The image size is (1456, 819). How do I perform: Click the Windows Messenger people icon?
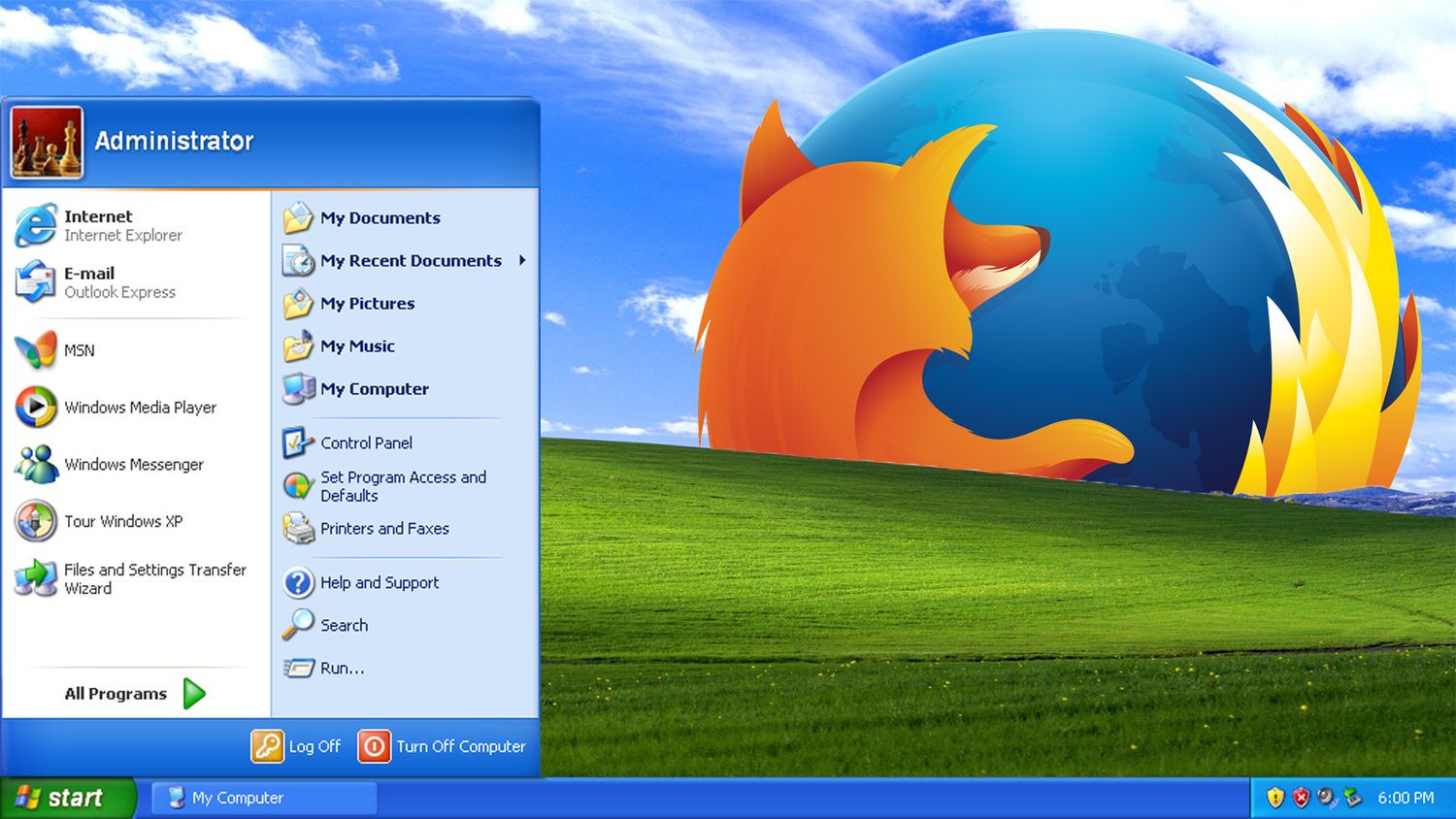pos(36,464)
